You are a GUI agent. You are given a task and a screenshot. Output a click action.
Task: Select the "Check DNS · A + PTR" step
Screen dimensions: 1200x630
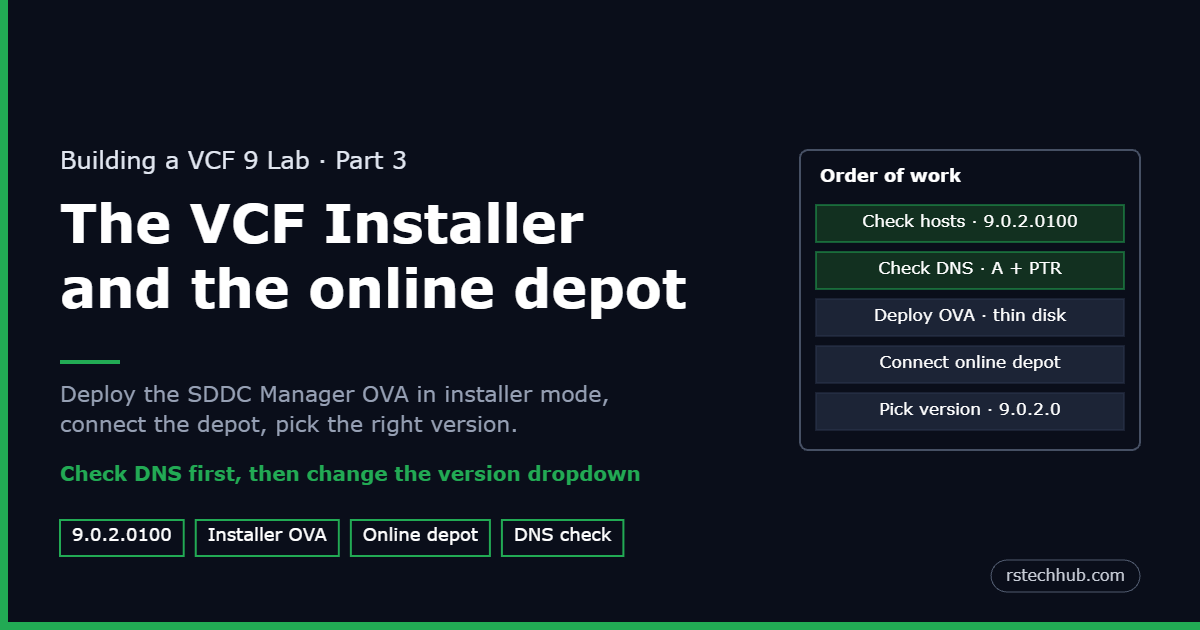970,270
